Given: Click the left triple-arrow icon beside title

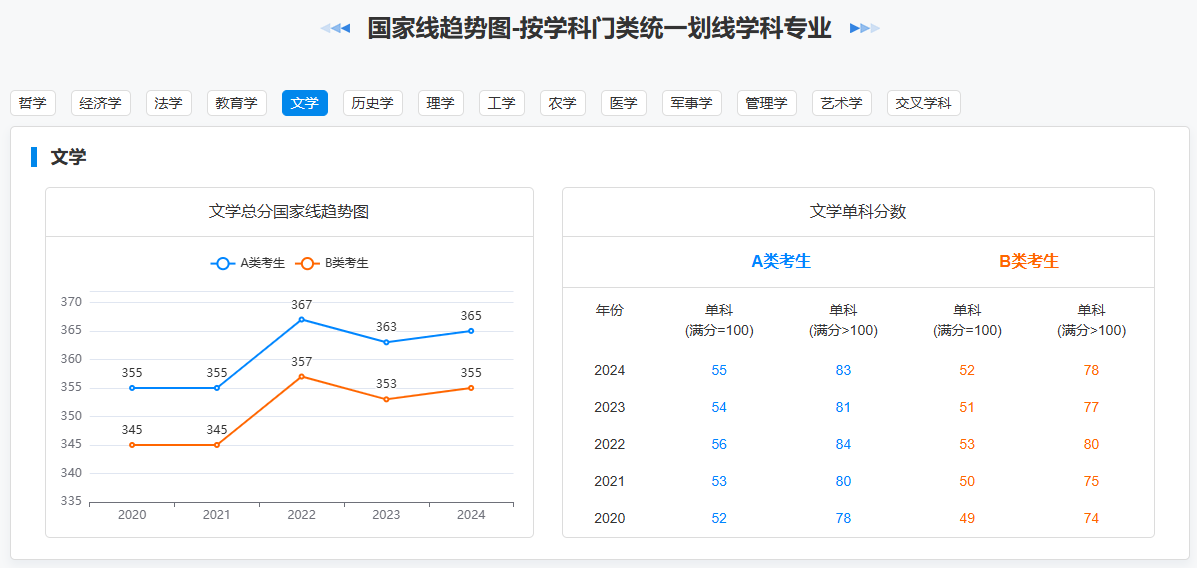Looking at the screenshot, I should click(335, 28).
